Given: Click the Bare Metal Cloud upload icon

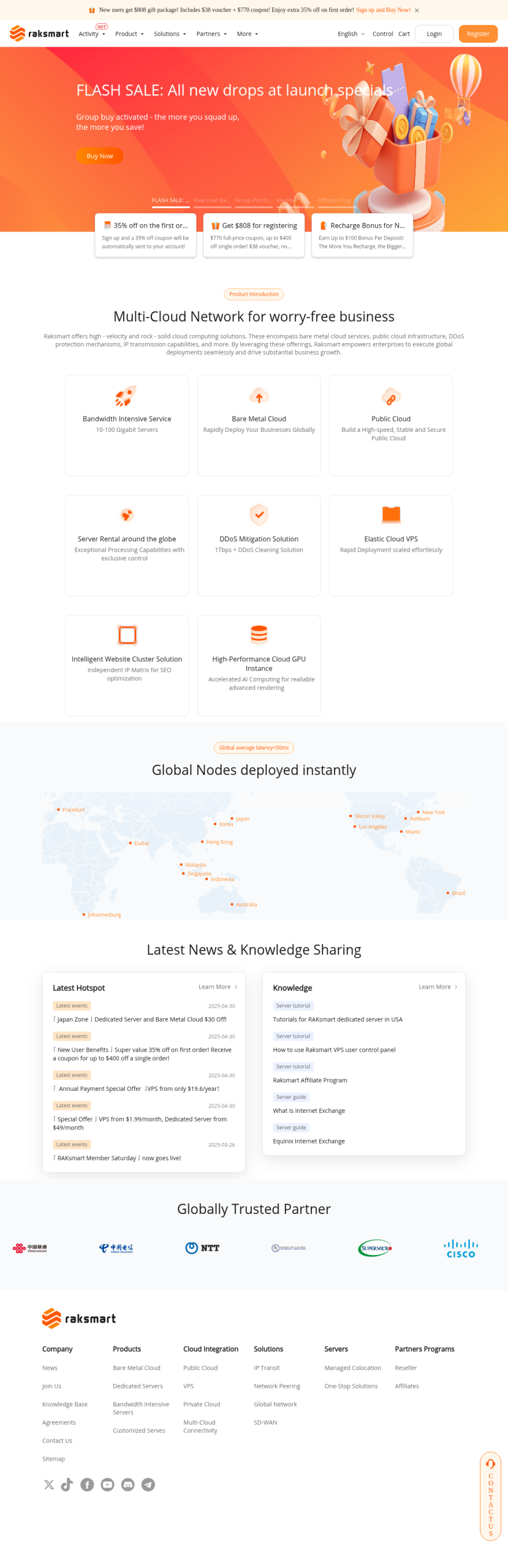Looking at the screenshot, I should (259, 397).
